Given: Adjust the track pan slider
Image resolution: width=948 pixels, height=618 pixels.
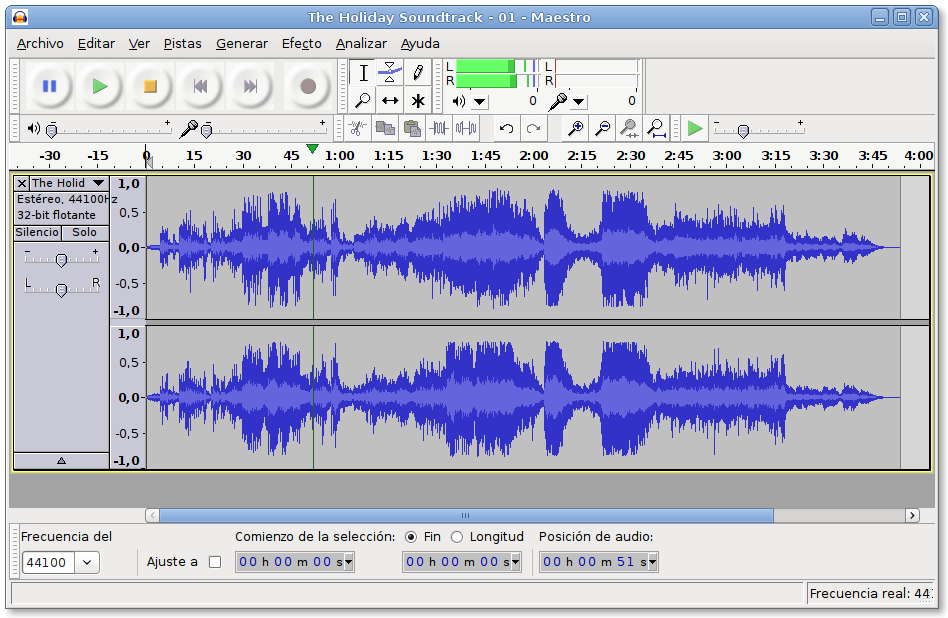Looking at the screenshot, I should [x=62, y=290].
